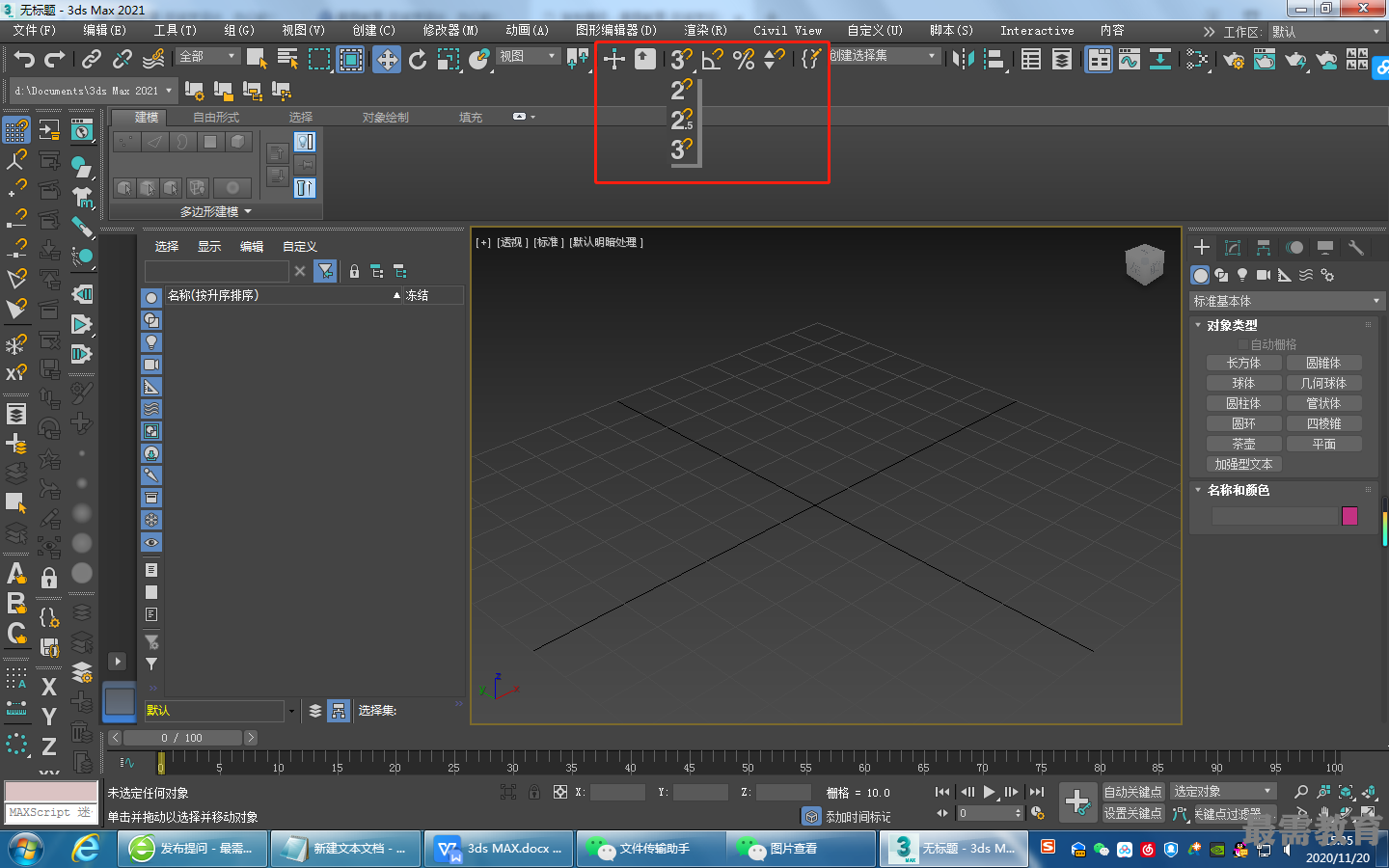Screen dimensions: 1389x868
Task: Toggle Window/Crossing selection mode
Action: (350, 60)
